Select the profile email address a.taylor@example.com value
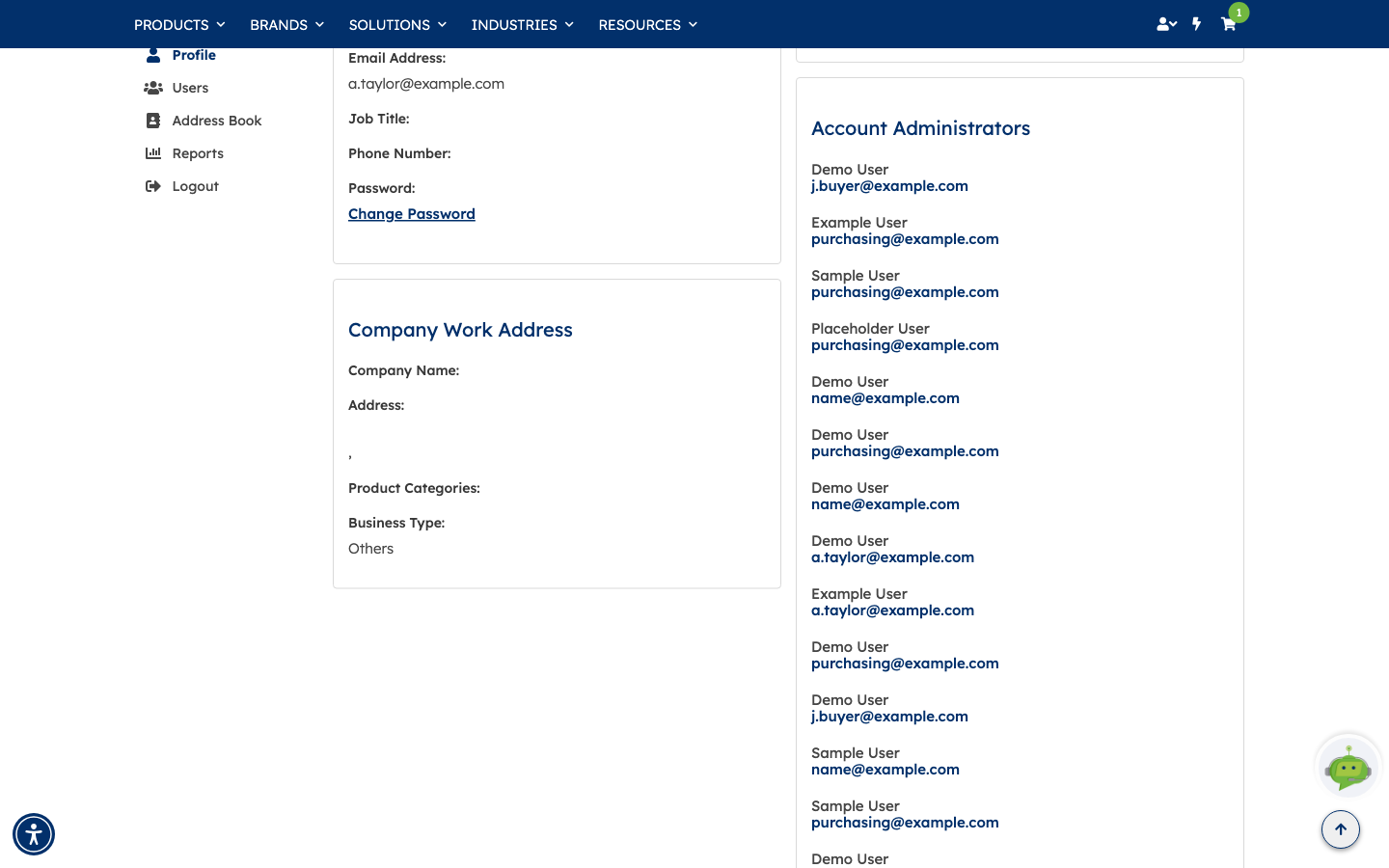This screenshot has width=1389, height=868. [x=426, y=84]
